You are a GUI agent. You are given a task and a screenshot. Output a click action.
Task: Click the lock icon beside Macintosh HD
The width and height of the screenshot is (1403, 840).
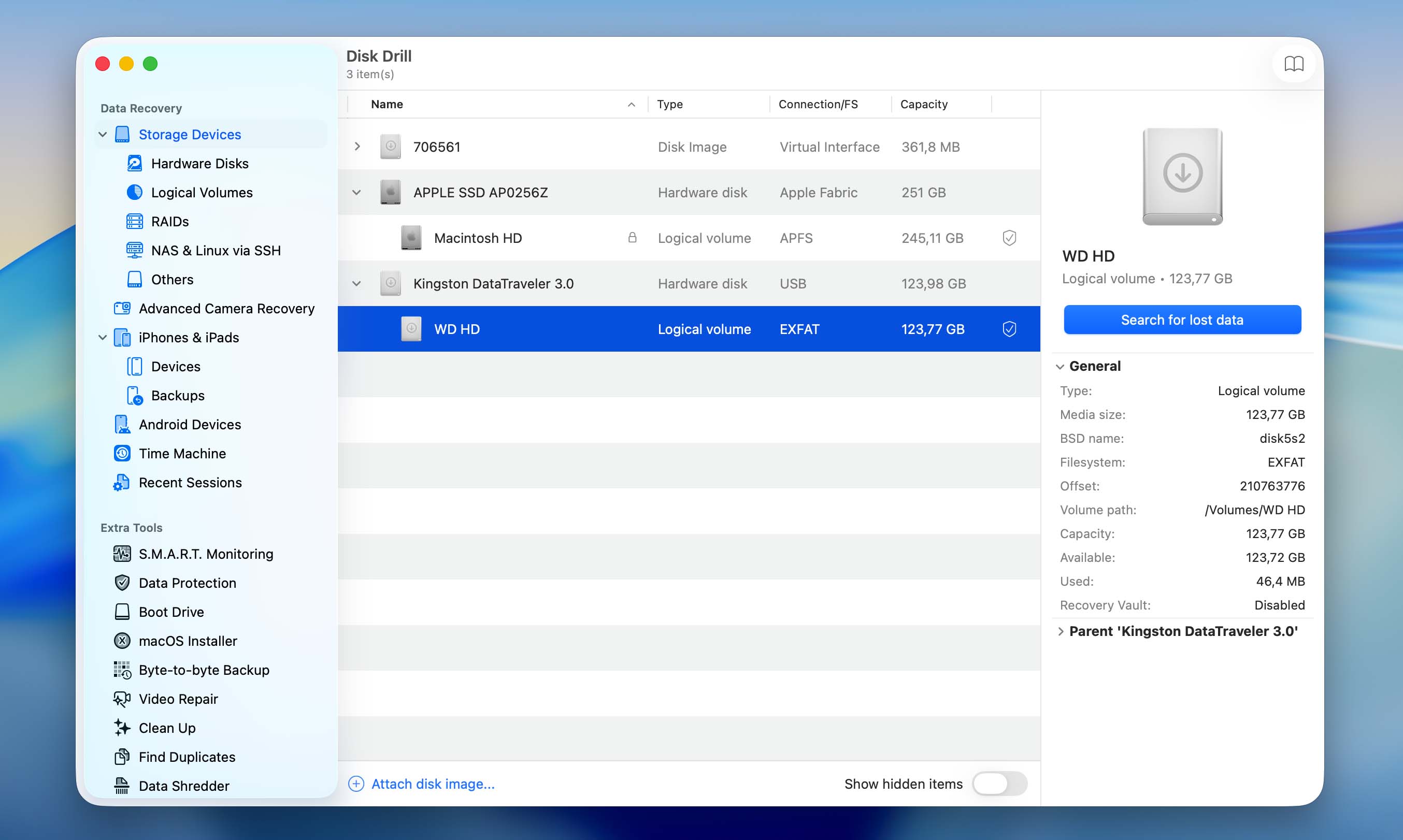[632, 237]
